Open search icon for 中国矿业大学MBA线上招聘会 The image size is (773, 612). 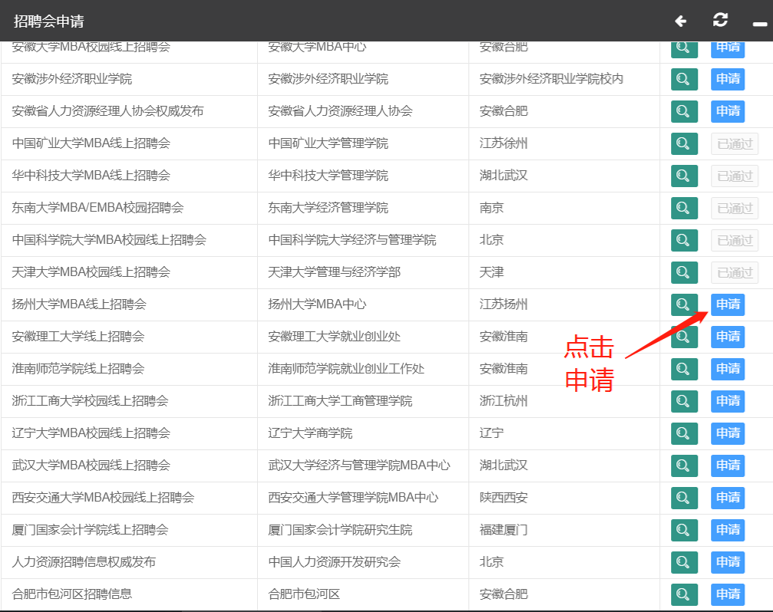[x=684, y=144]
